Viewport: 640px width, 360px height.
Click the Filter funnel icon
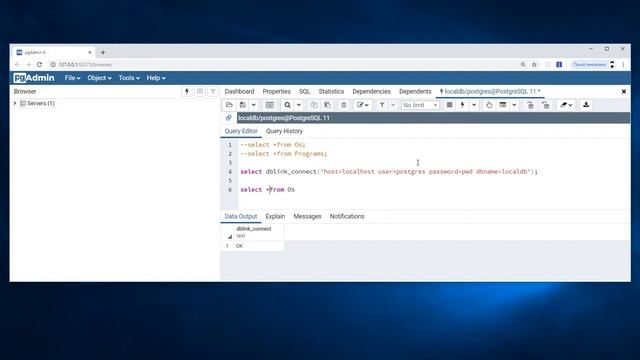click(382, 105)
